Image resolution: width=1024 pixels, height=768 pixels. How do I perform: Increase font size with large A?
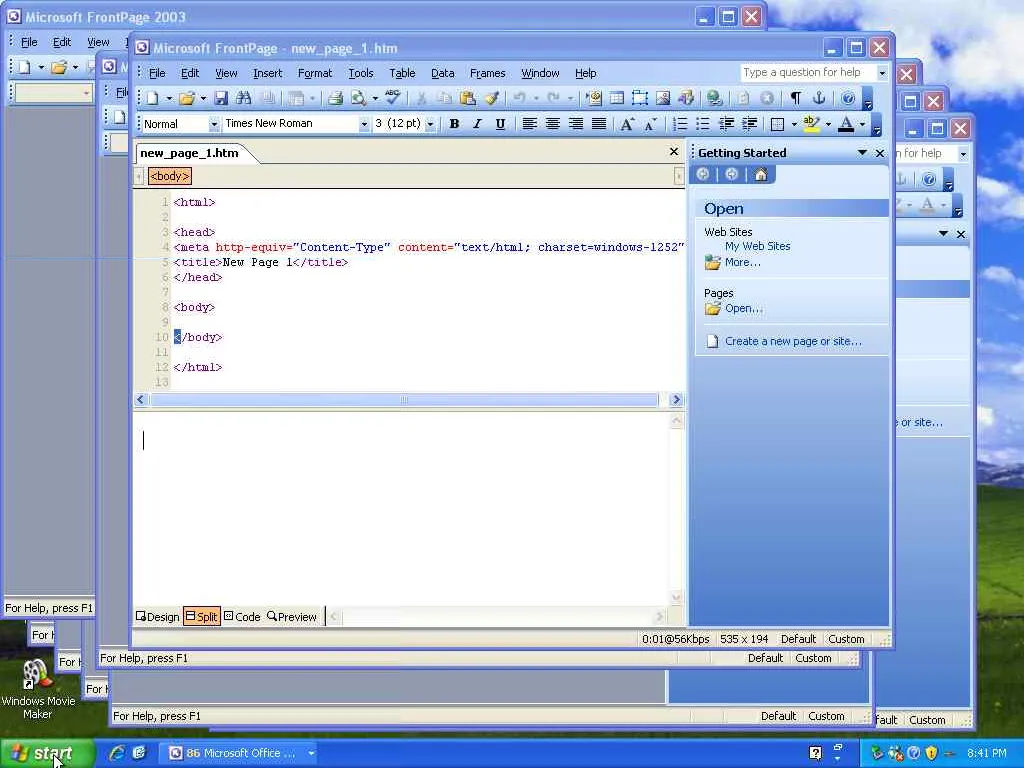[x=627, y=124]
